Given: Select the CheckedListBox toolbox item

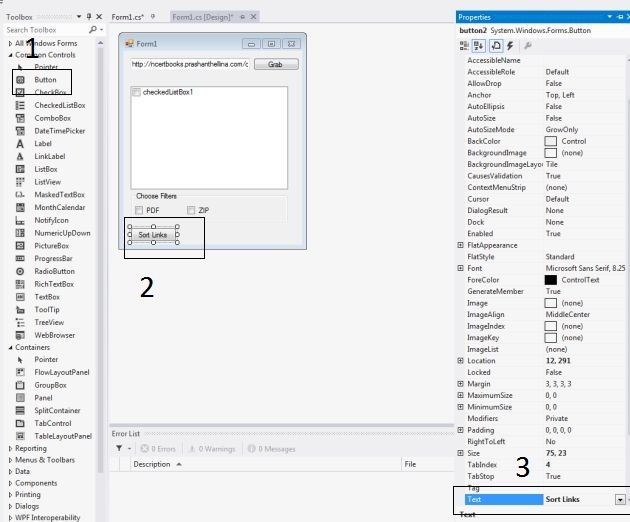Looking at the screenshot, I should tap(59, 105).
